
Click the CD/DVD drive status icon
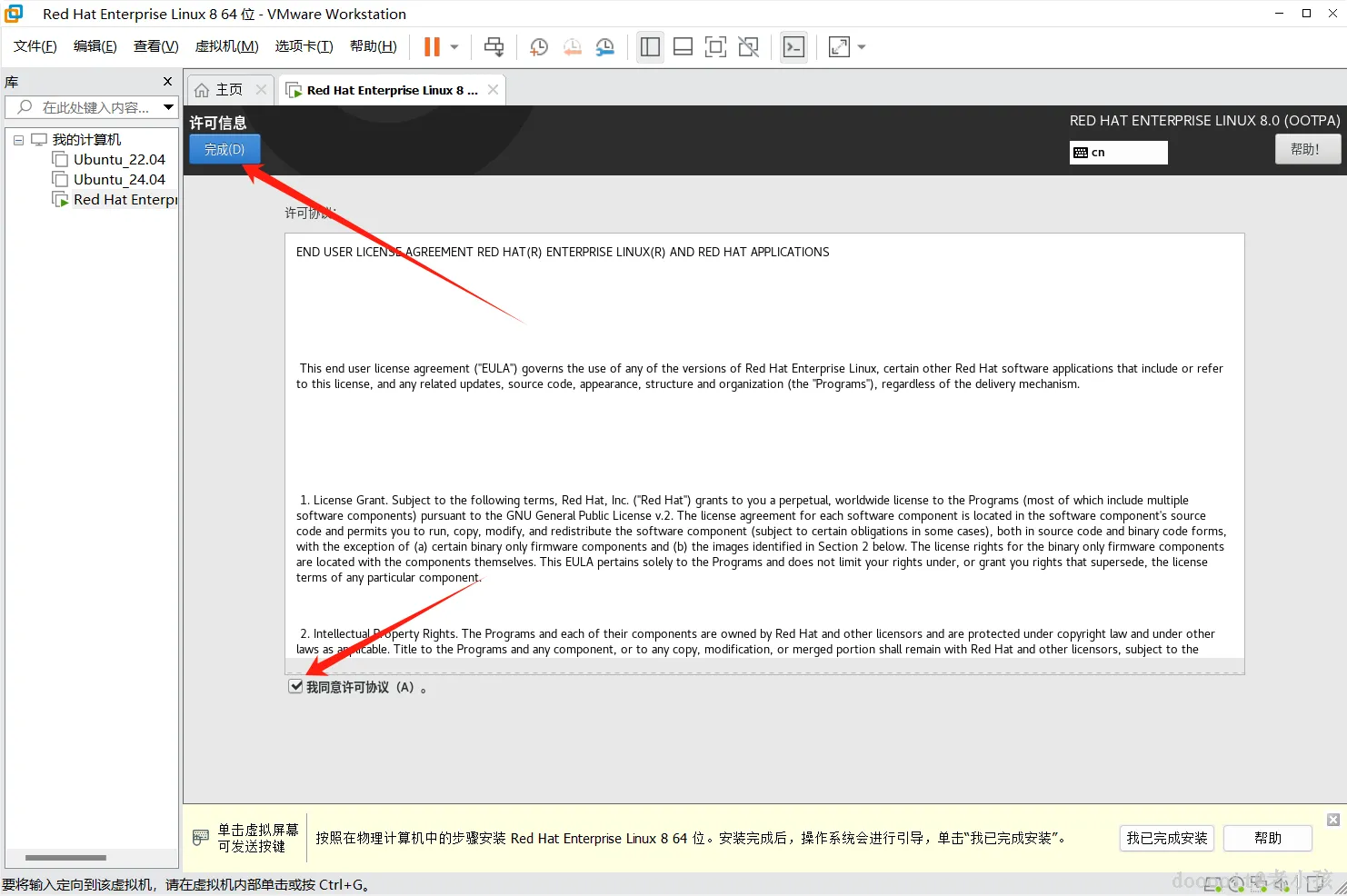1236,883
